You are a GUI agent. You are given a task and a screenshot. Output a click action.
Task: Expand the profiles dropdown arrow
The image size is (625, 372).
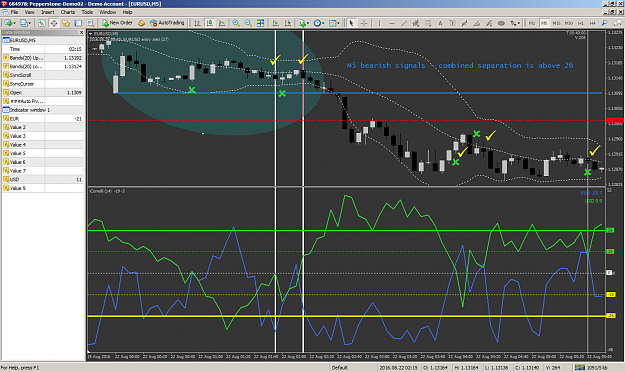tap(30, 24)
